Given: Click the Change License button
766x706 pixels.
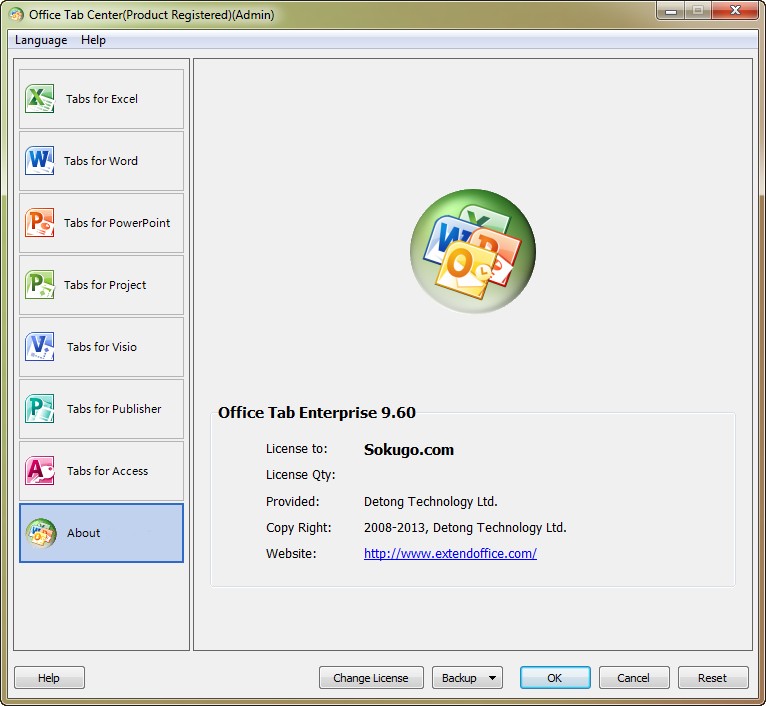Looking at the screenshot, I should click(371, 678).
